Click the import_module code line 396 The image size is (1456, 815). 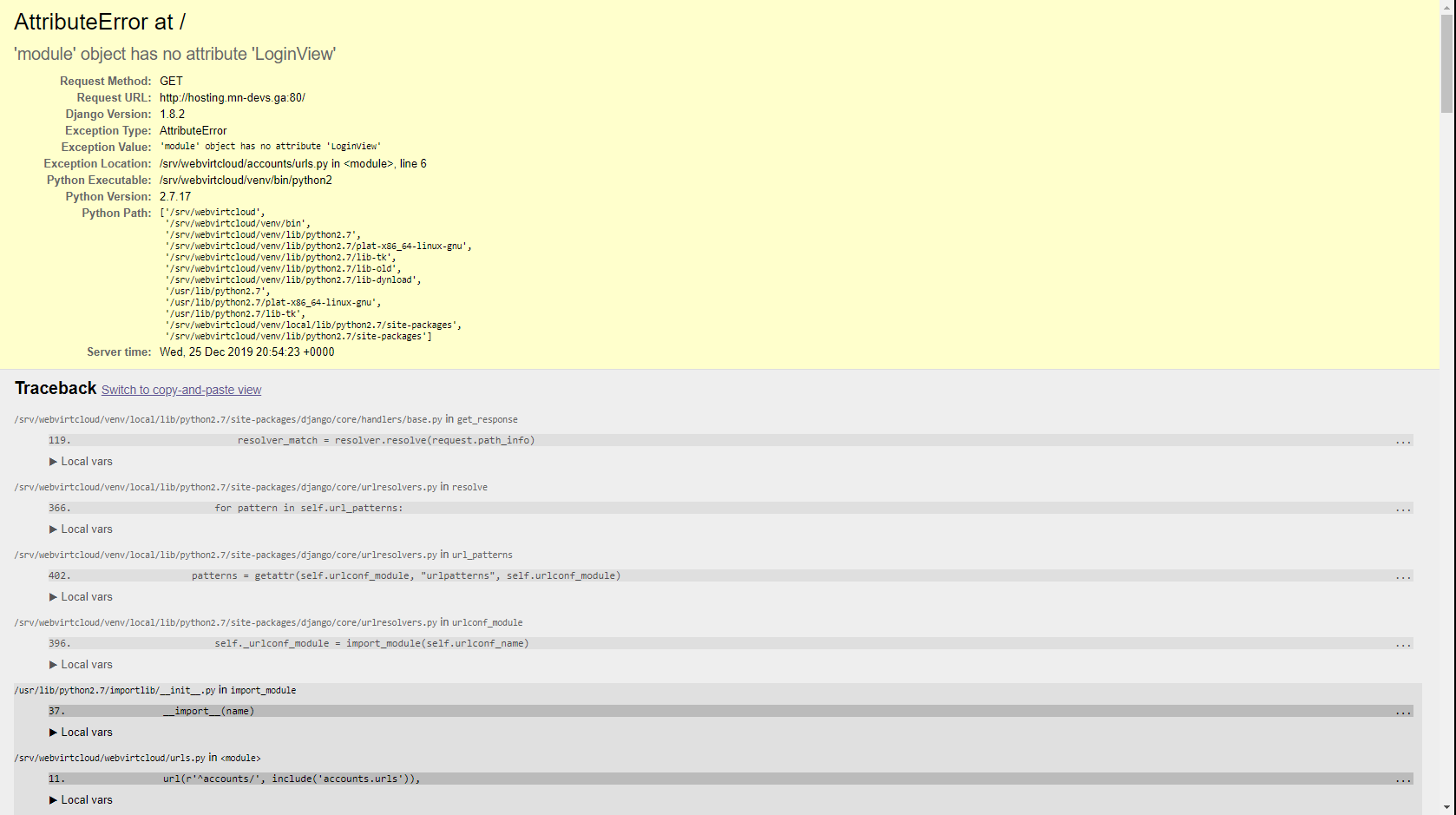(x=731, y=643)
